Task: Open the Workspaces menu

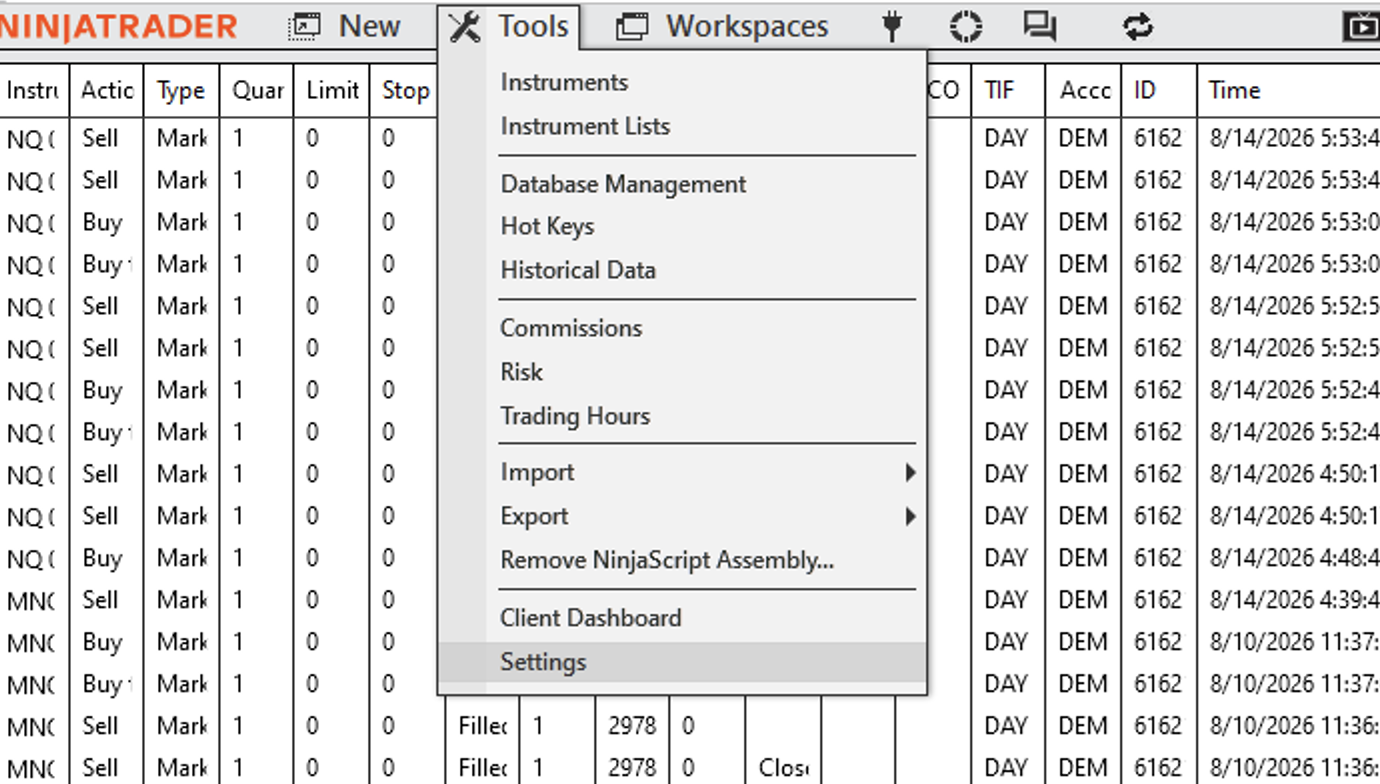Action: click(722, 26)
